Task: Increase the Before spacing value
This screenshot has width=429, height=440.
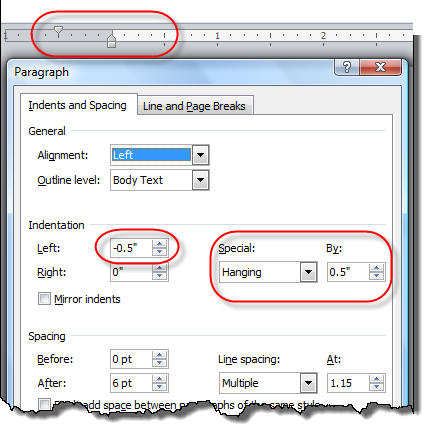Action: coord(159,355)
